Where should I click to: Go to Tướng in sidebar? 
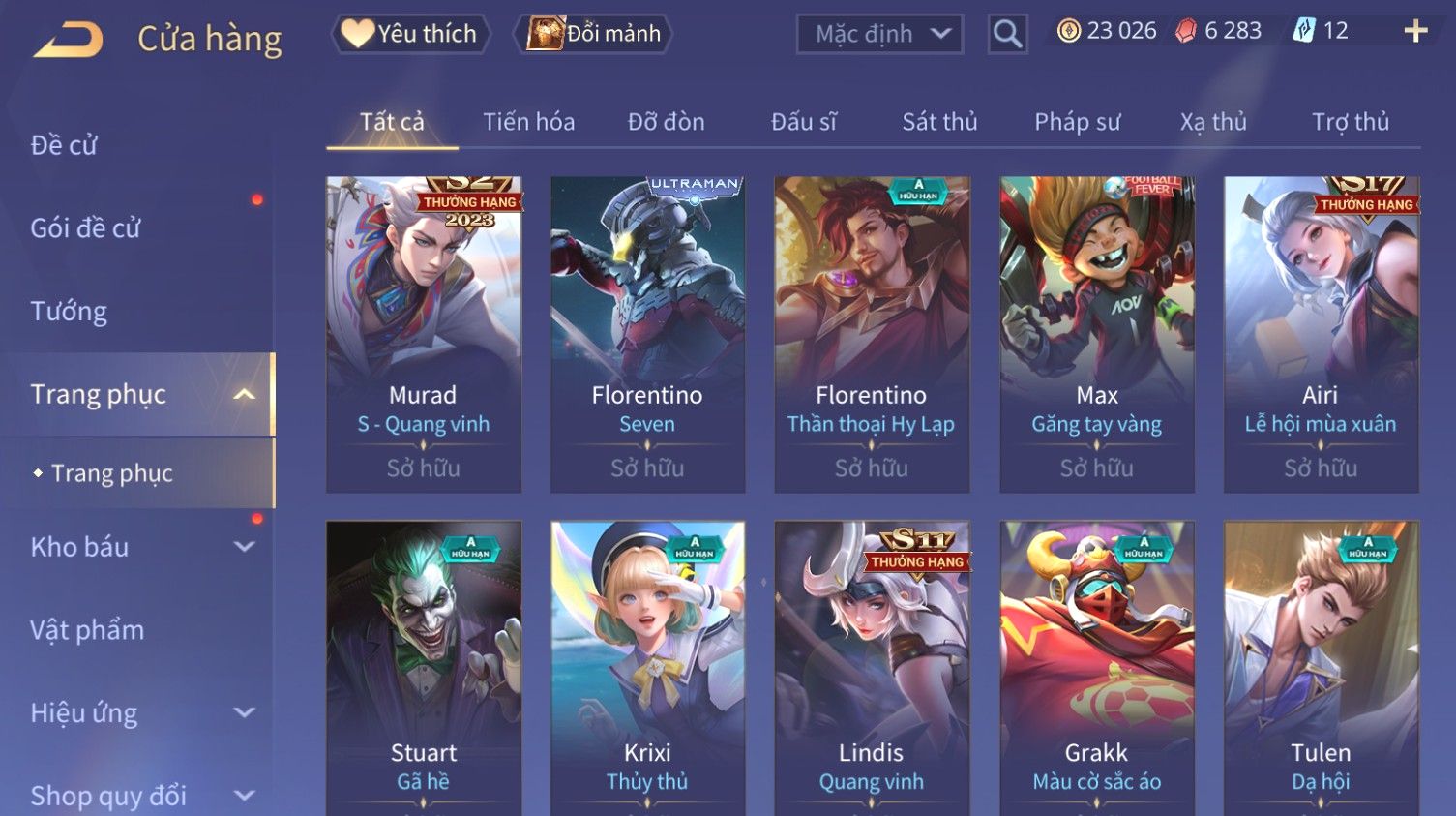click(69, 312)
